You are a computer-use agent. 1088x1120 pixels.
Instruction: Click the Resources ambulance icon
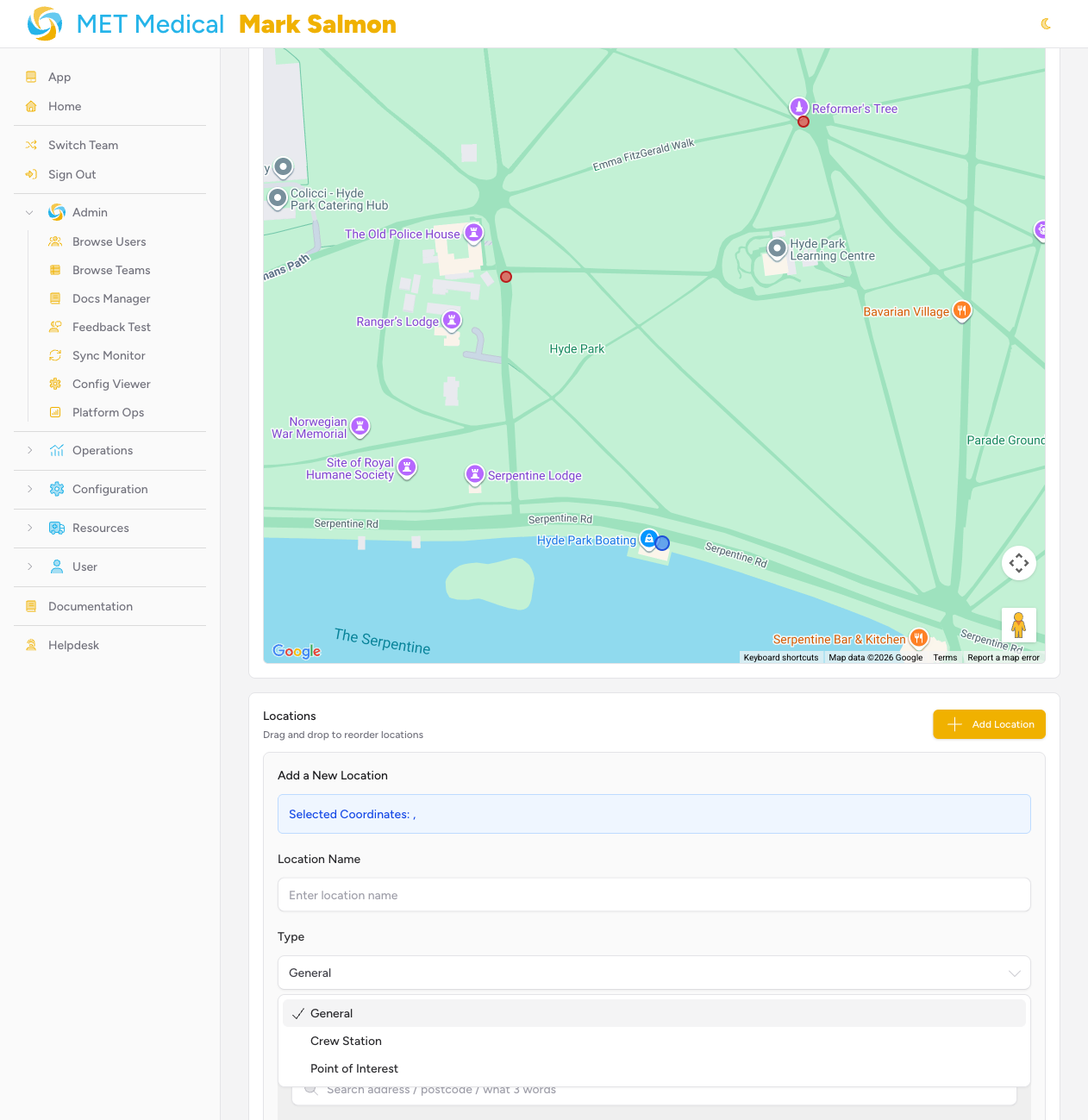coord(57,528)
